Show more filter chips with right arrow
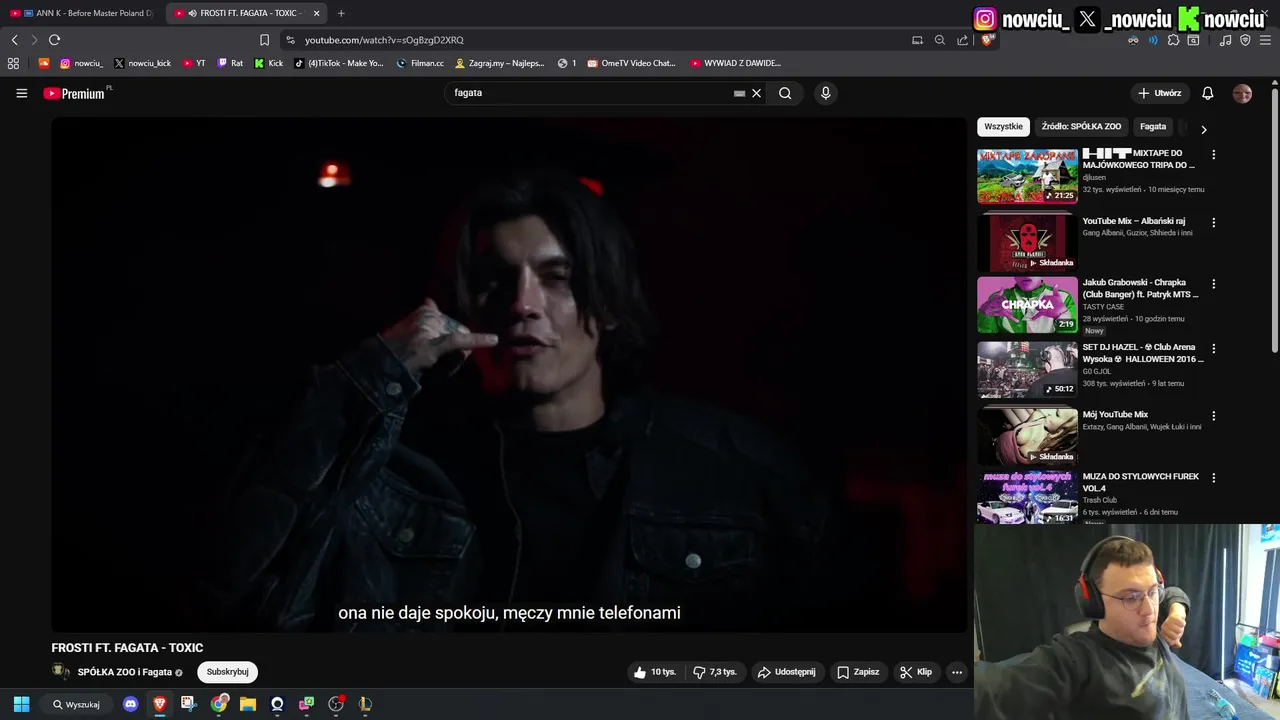1280x720 pixels. tap(1203, 129)
